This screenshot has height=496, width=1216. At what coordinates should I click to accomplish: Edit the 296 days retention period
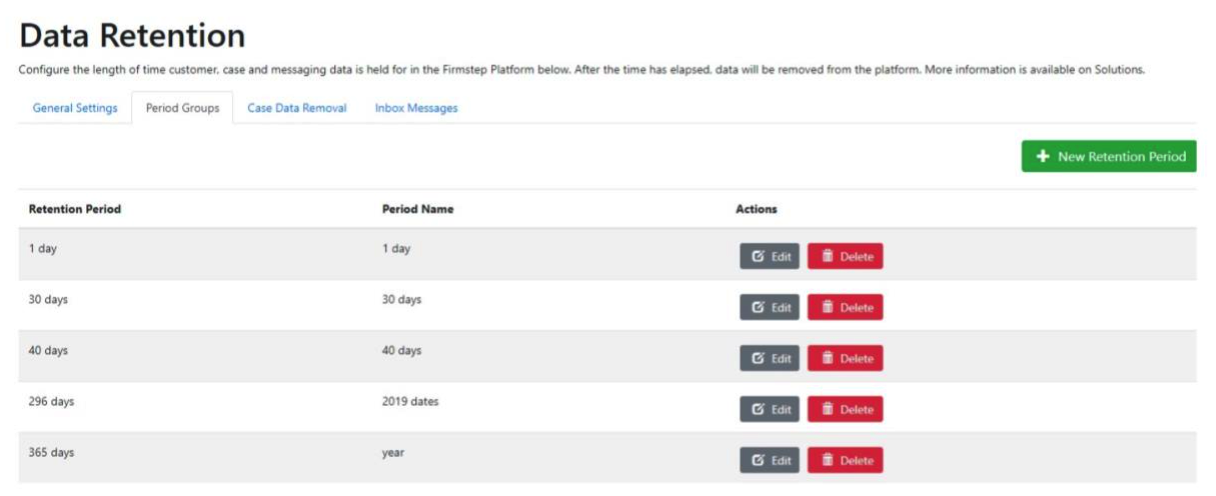coord(770,410)
